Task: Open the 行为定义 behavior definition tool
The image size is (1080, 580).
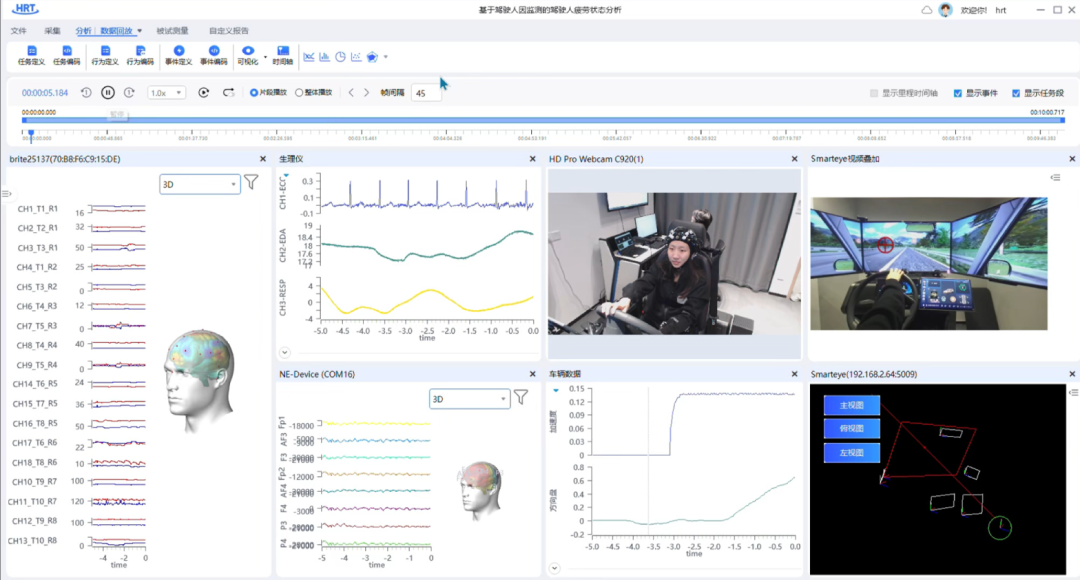Action: [105, 55]
